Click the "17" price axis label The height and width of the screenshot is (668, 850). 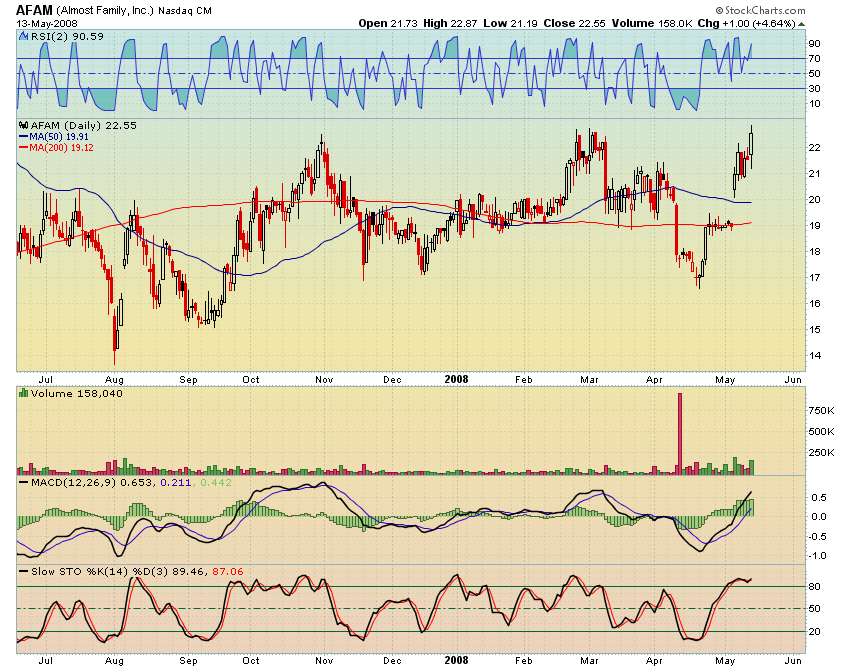[x=814, y=278]
